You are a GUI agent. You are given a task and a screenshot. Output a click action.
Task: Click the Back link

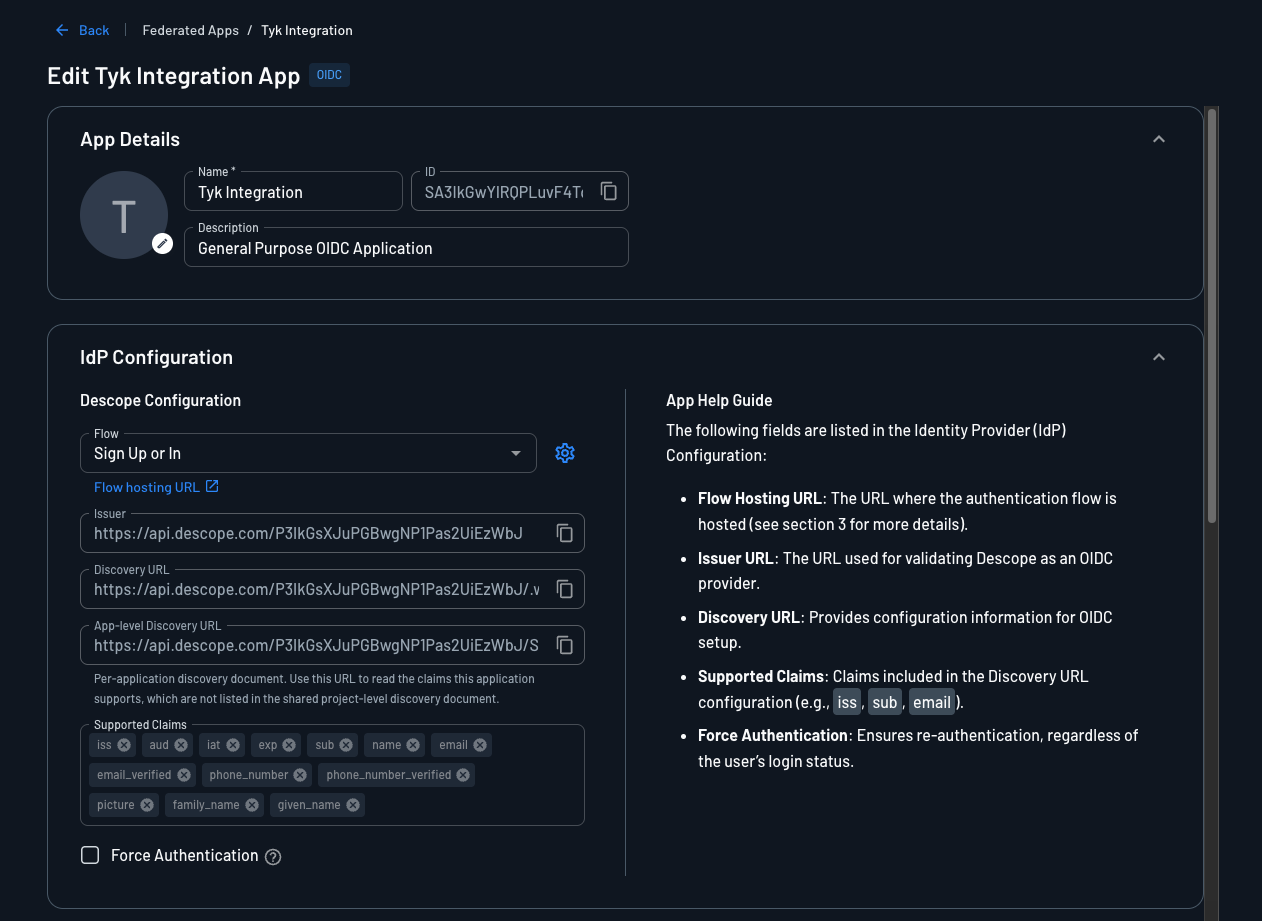94,30
